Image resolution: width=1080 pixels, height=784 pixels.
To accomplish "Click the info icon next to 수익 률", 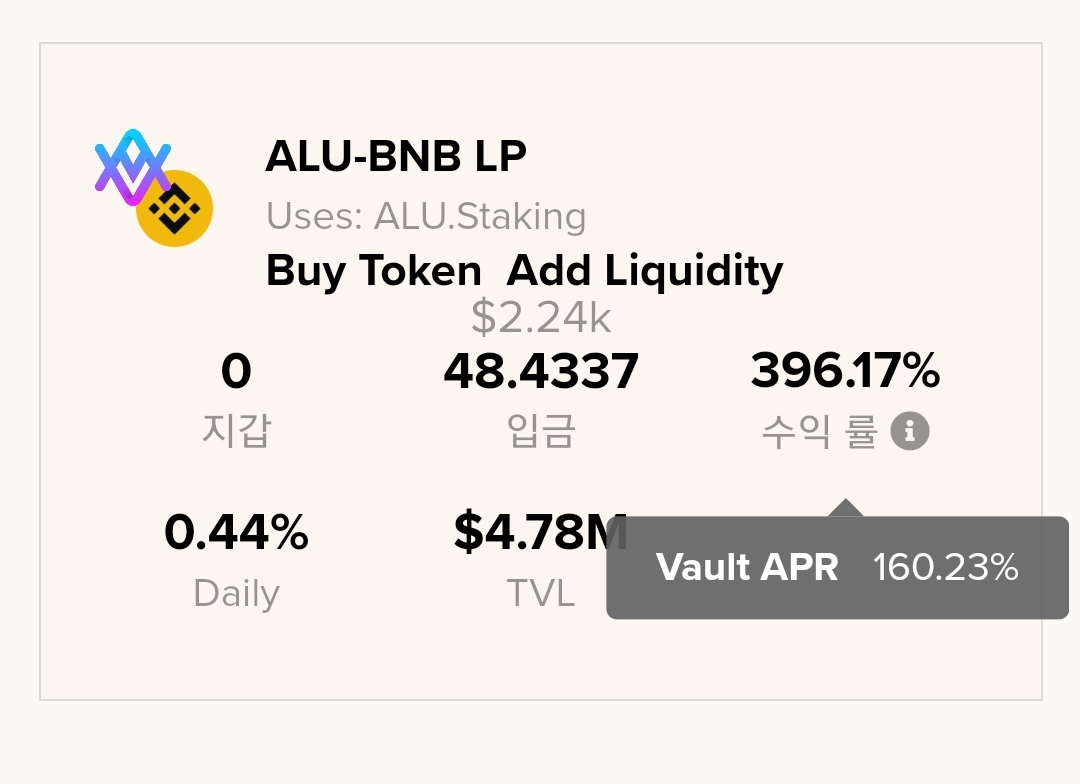I will click(910, 431).
